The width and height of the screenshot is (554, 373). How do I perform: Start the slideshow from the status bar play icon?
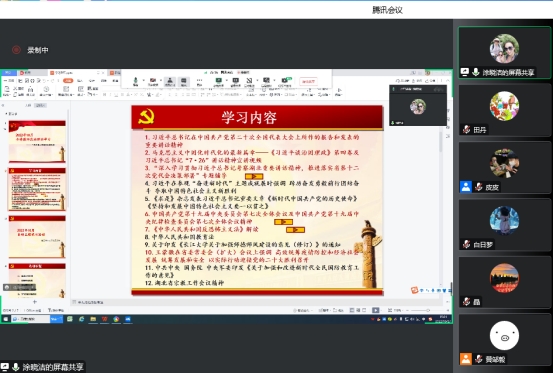point(376,310)
